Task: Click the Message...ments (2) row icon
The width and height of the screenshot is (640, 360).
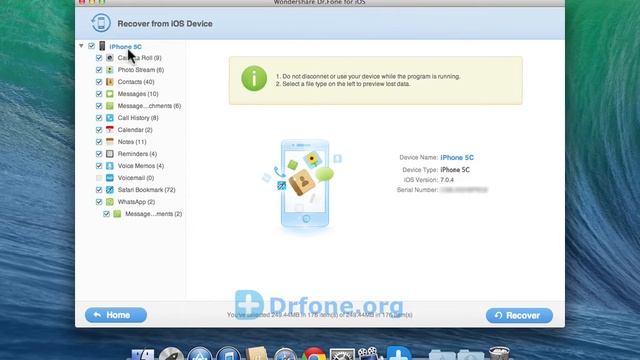Action: click(x=117, y=214)
